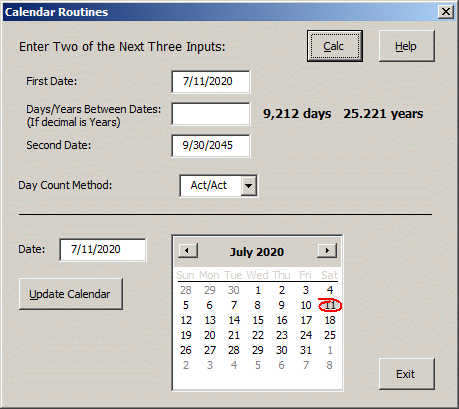Click the 'Day Count Method:' label
This screenshot has height=409, width=459.
point(65,185)
